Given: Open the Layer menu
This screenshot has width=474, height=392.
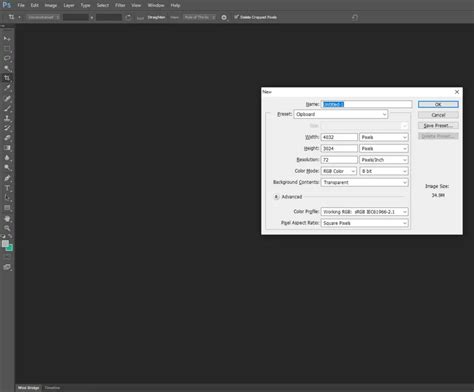Looking at the screenshot, I should pos(69,5).
